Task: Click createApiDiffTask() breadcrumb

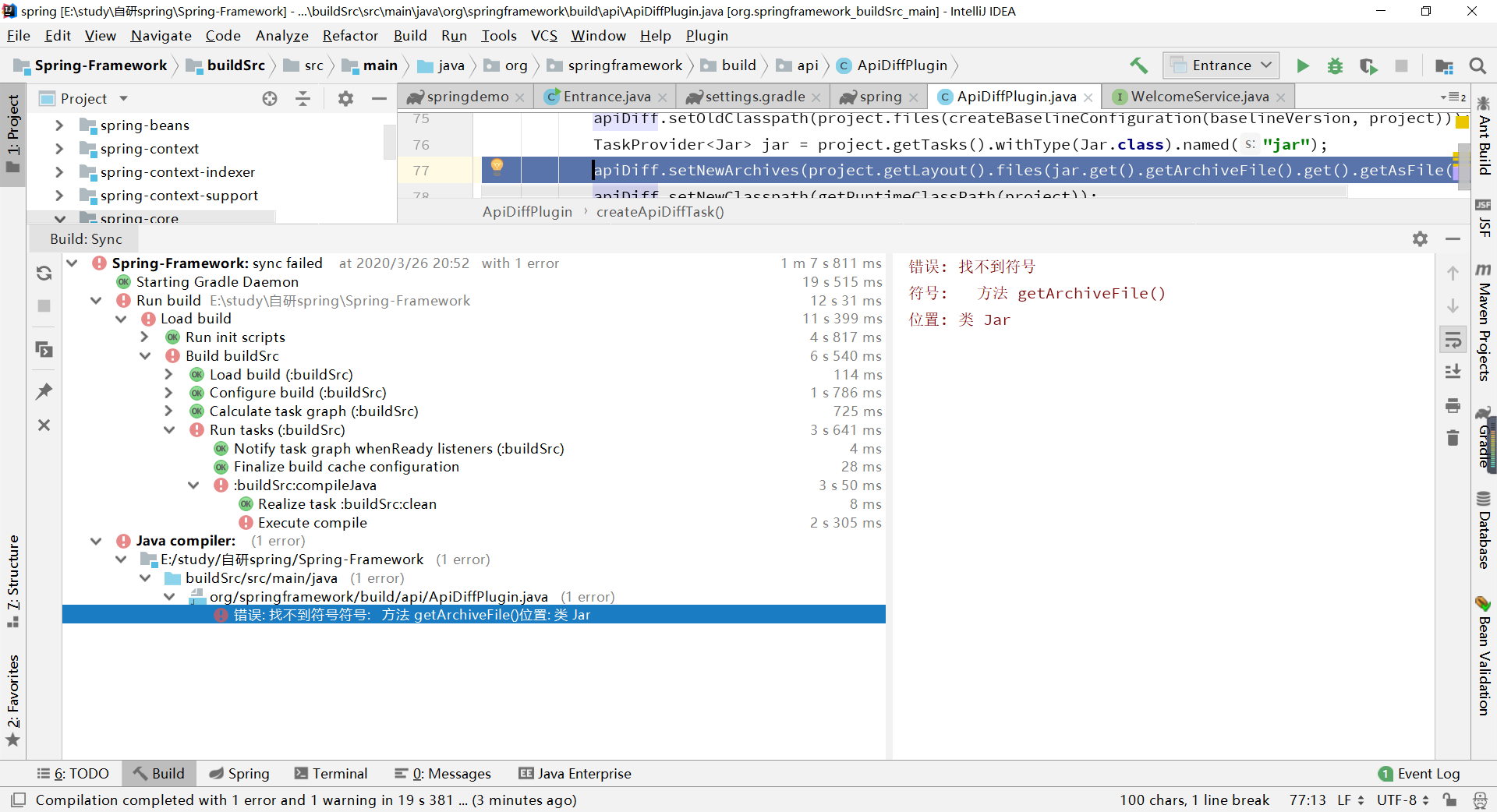Action: 660,212
